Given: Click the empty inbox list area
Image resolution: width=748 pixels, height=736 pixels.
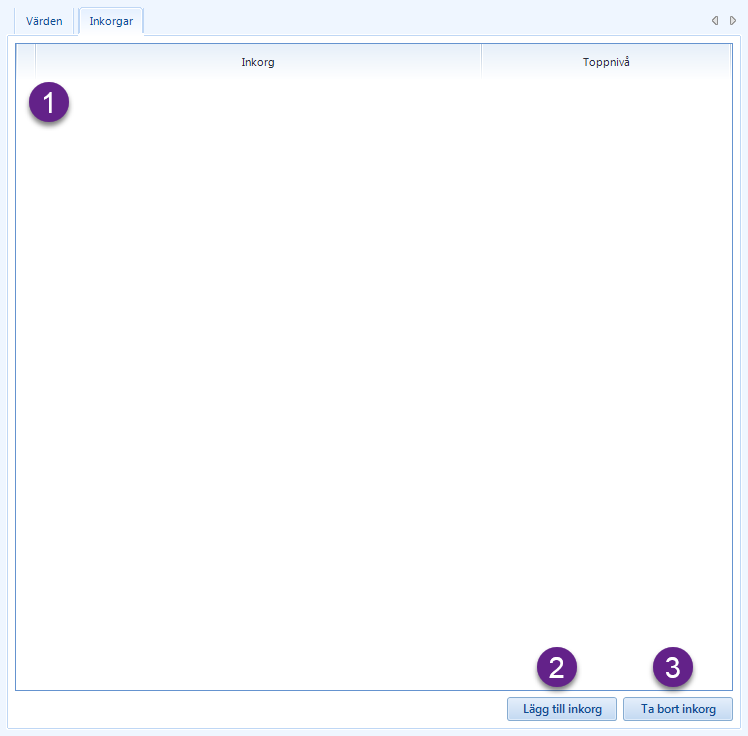Looking at the screenshot, I should click(x=374, y=384).
